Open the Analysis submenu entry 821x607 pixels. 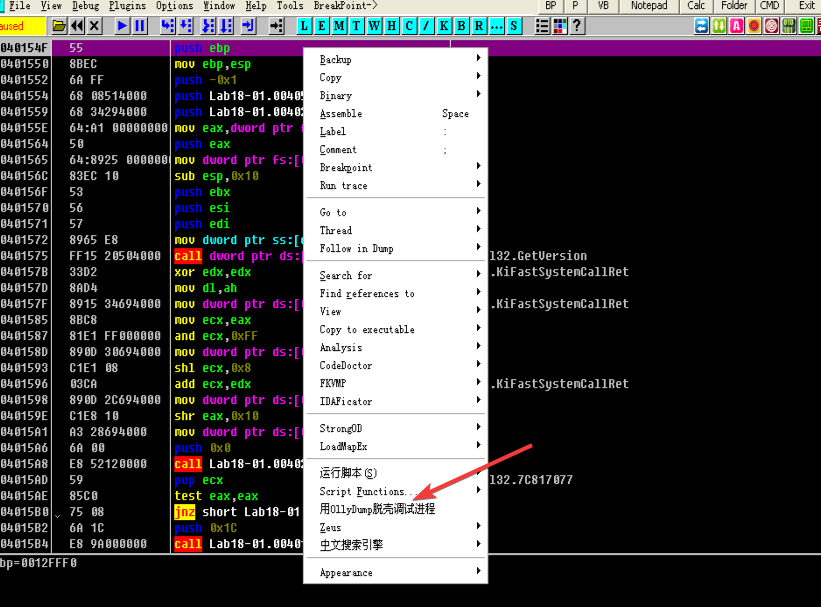(396, 347)
